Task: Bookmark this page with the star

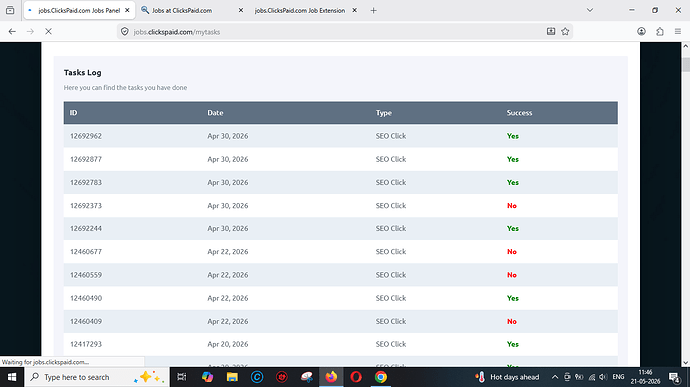Action: point(565,31)
